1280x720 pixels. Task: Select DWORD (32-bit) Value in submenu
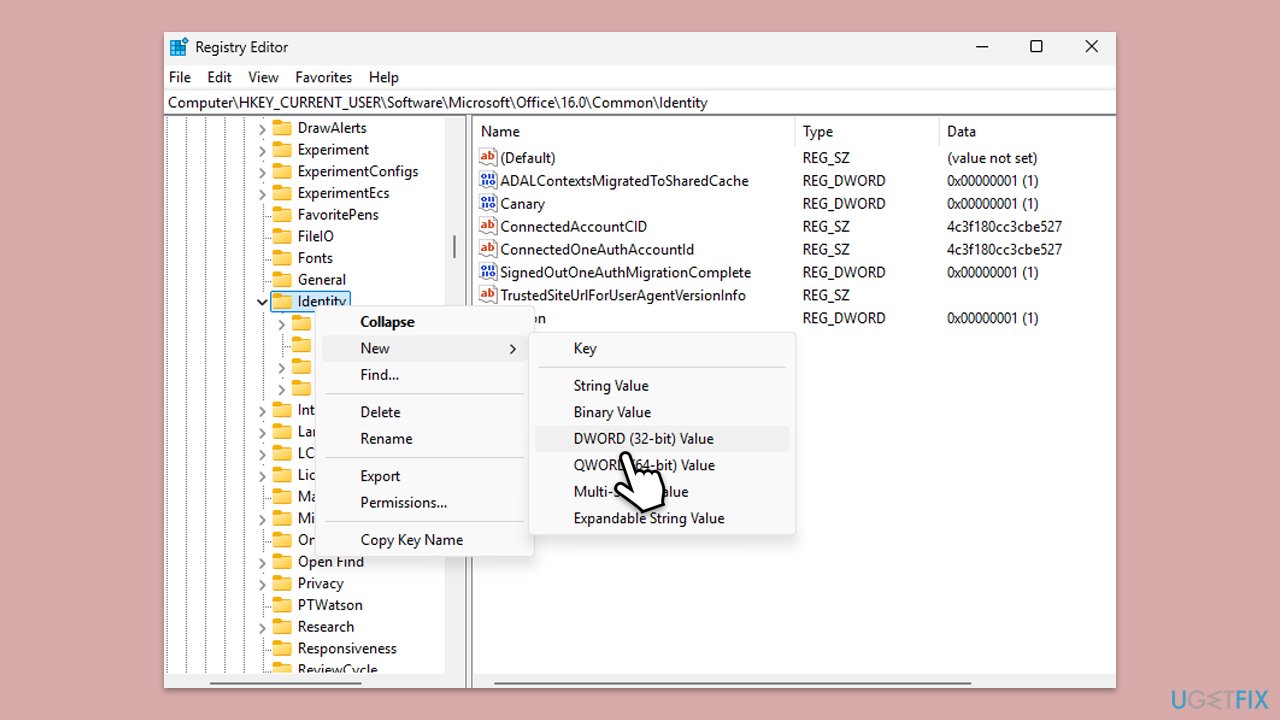coord(662,438)
